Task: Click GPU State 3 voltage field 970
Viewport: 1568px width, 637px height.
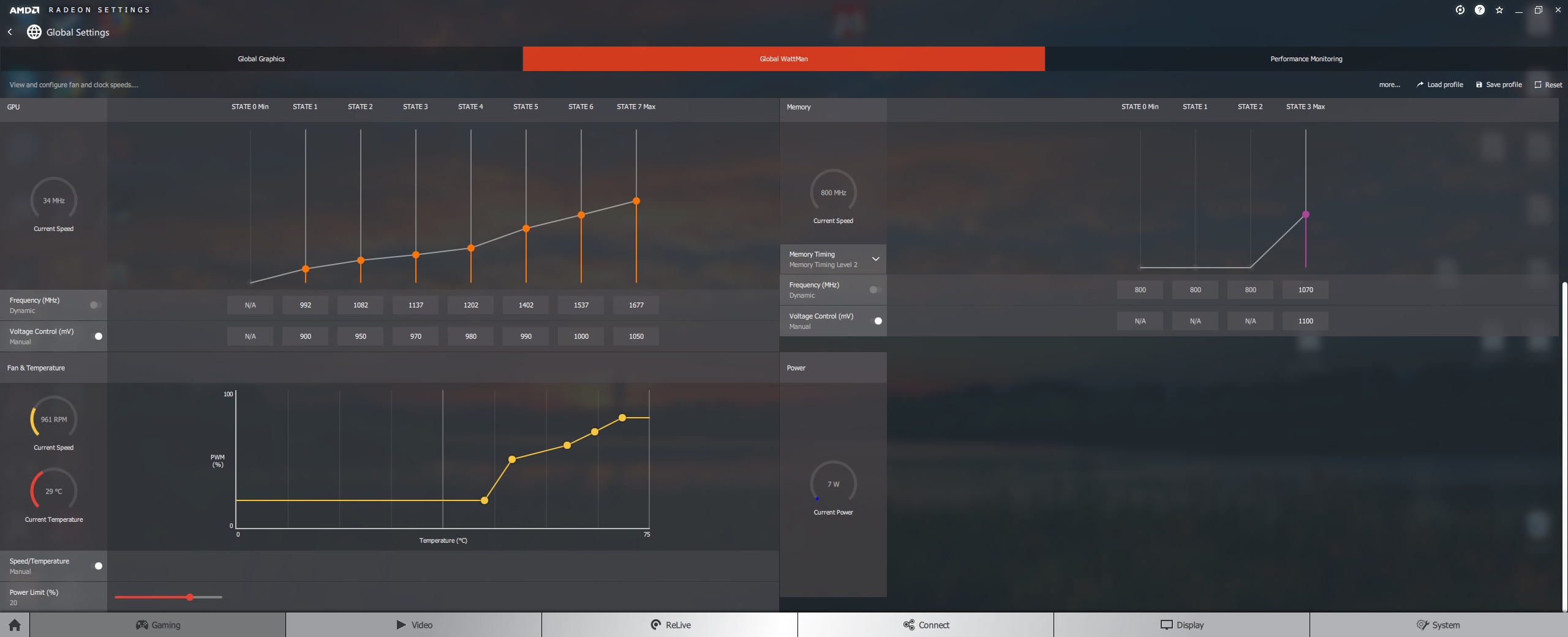Action: click(416, 336)
